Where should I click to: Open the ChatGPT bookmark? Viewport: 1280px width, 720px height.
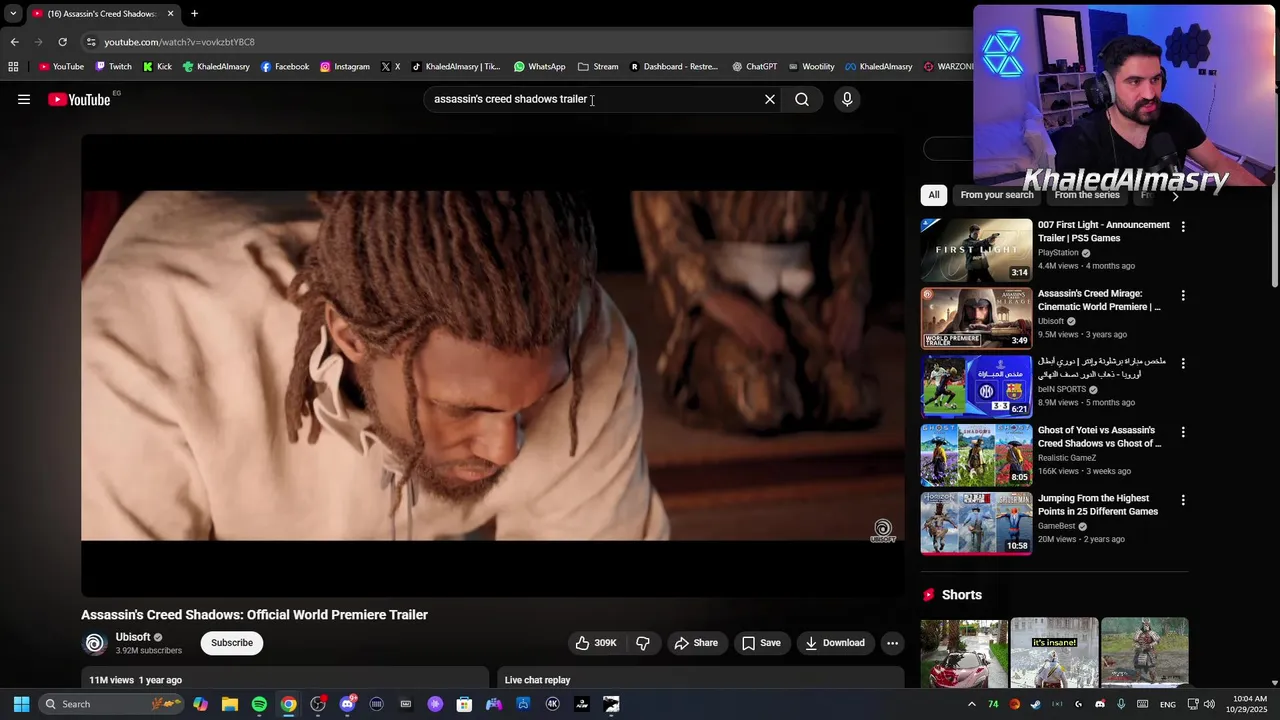pos(754,67)
